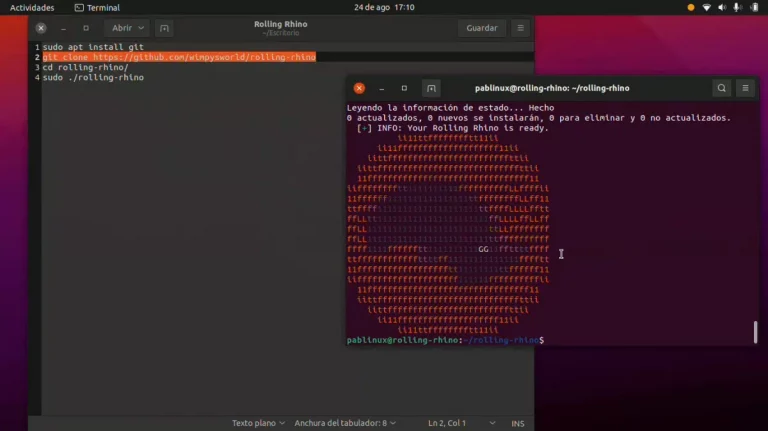768x431 pixels.
Task: Close the terminal window
Action: tap(359, 88)
